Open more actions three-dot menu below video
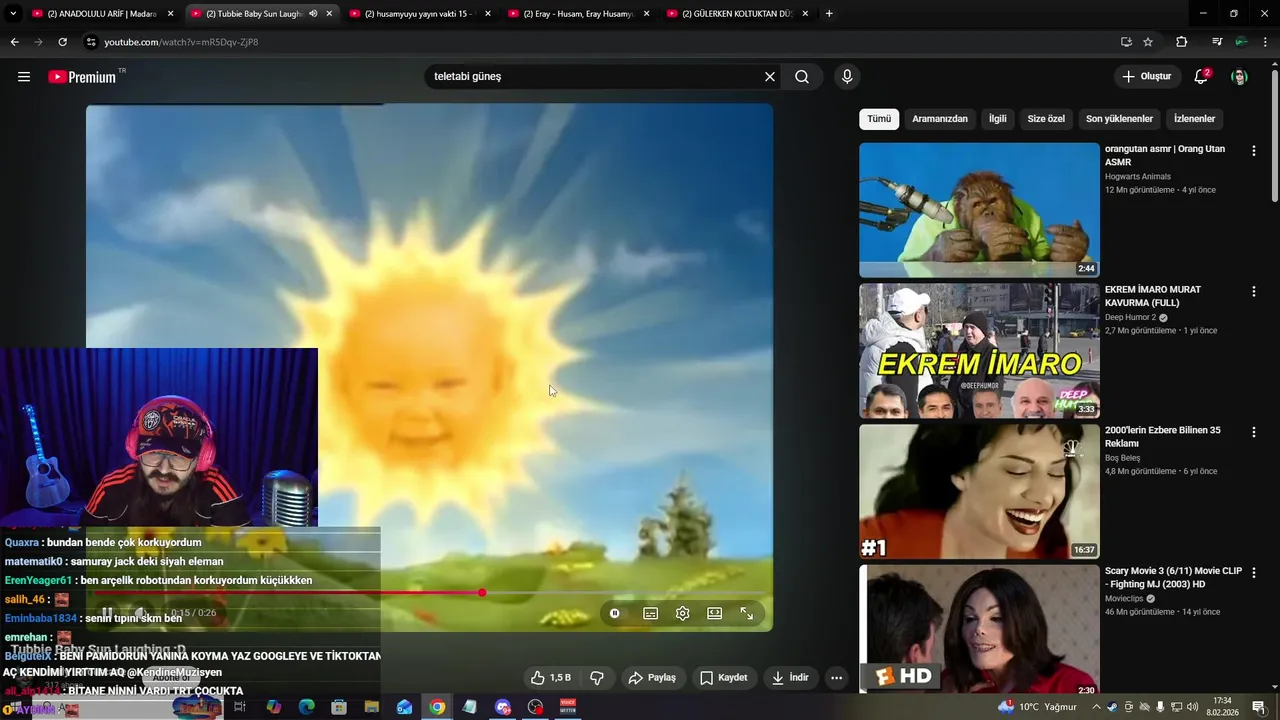Image resolution: width=1280 pixels, height=720 pixels. (836, 677)
